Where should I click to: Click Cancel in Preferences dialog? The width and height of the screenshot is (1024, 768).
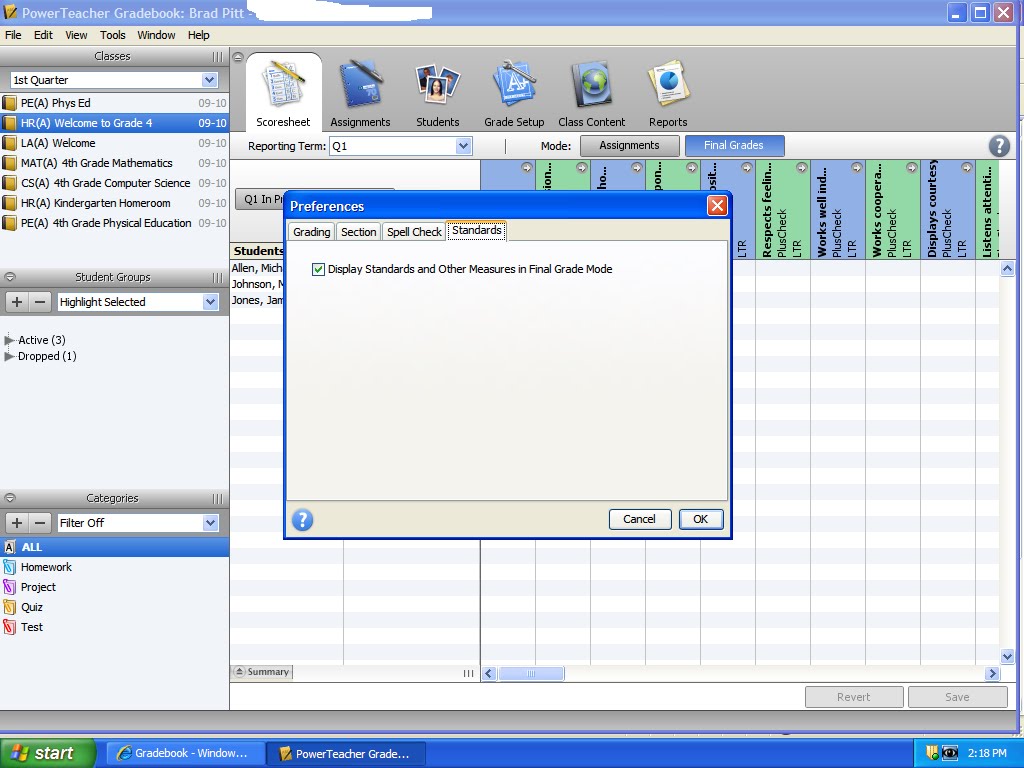[639, 519]
